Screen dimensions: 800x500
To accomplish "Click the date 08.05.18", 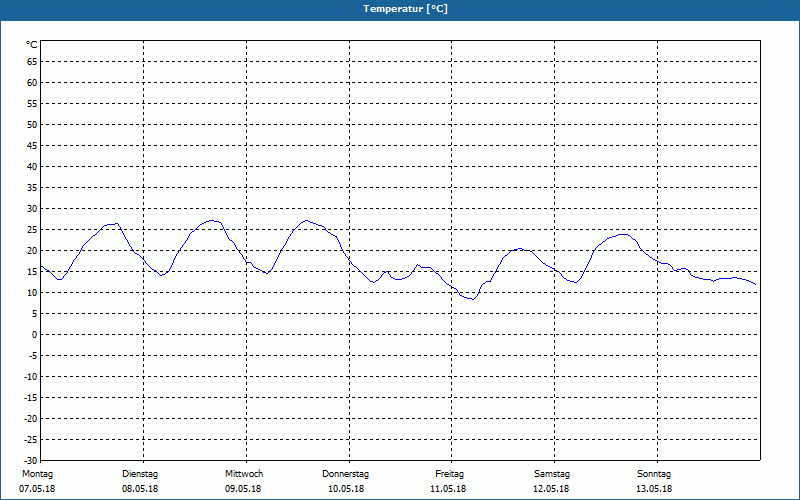I will pyautogui.click(x=140, y=489).
